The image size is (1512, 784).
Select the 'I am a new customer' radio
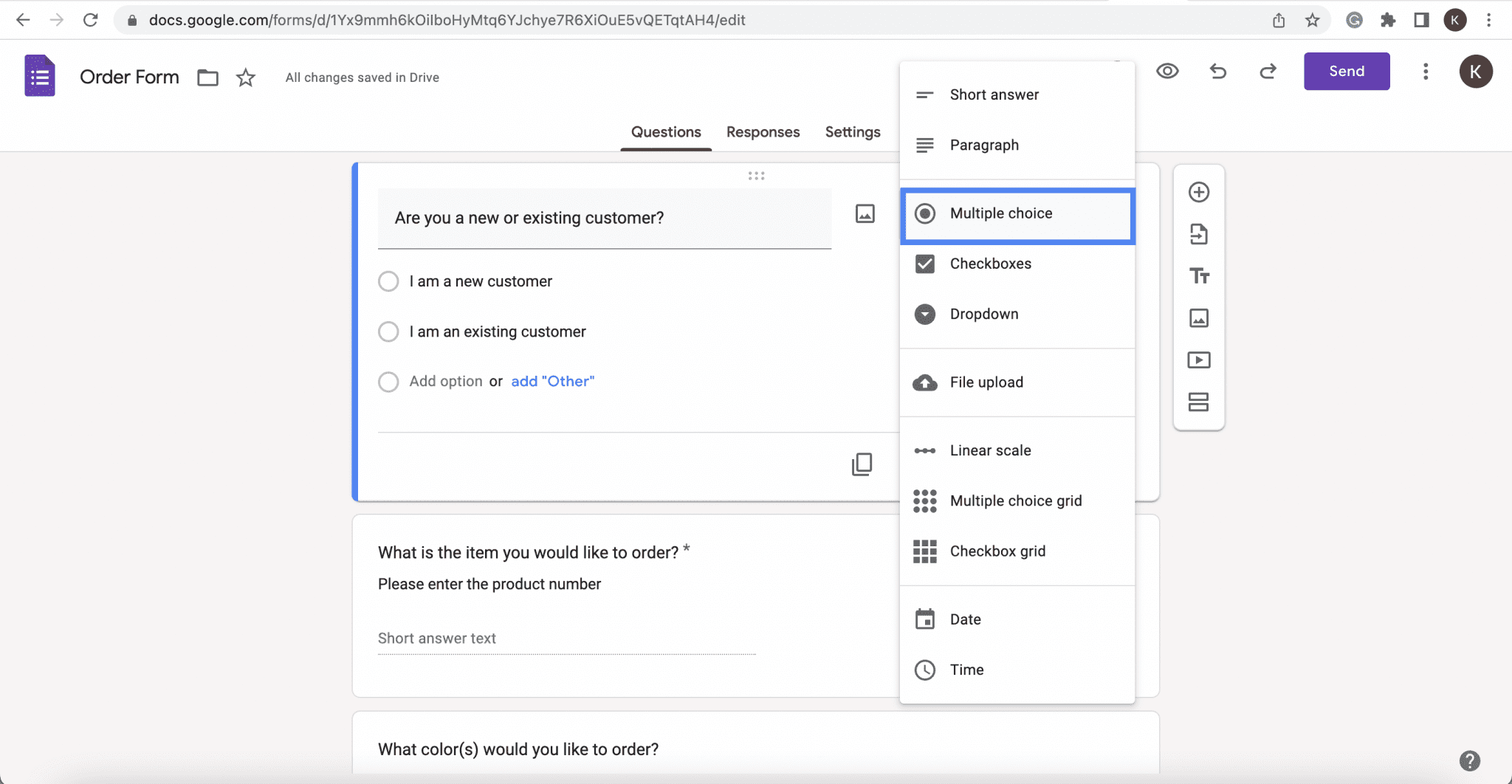(388, 281)
